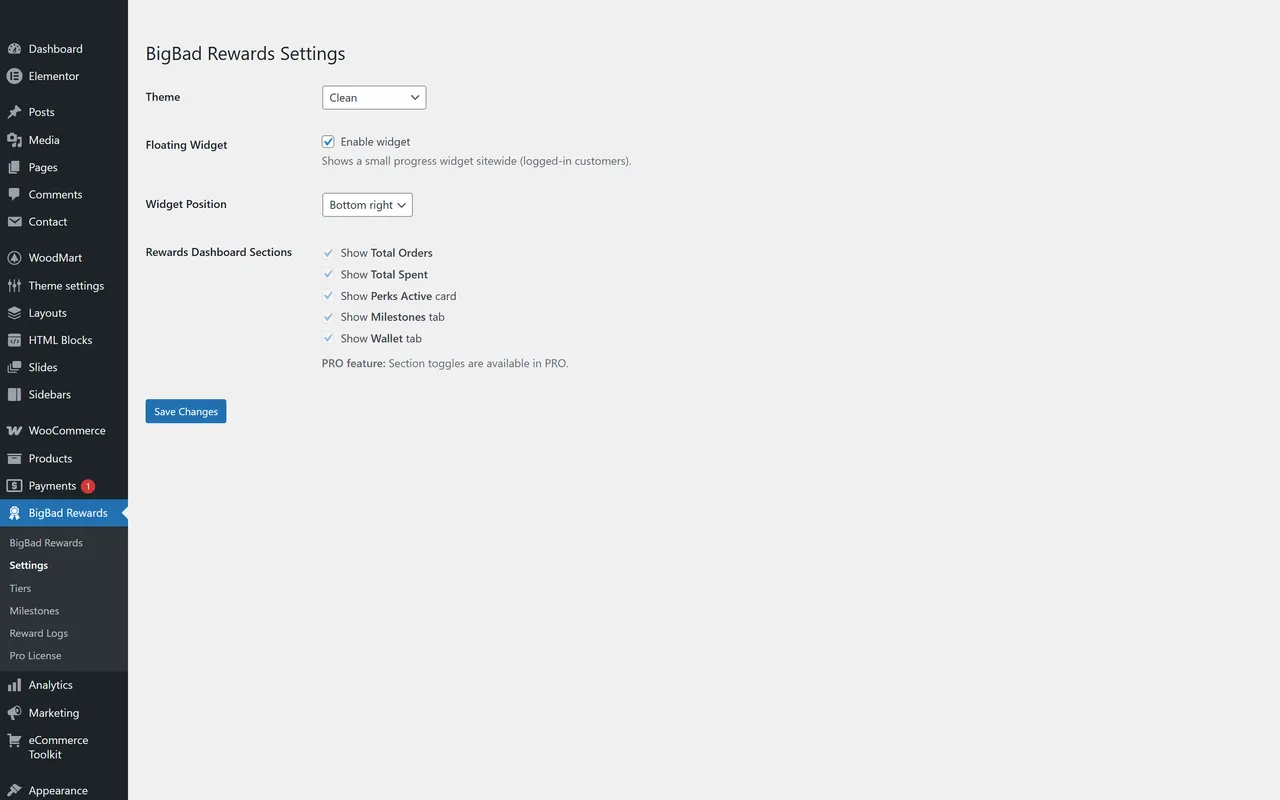Click the Elementor logo icon
1280x800 pixels.
14,76
